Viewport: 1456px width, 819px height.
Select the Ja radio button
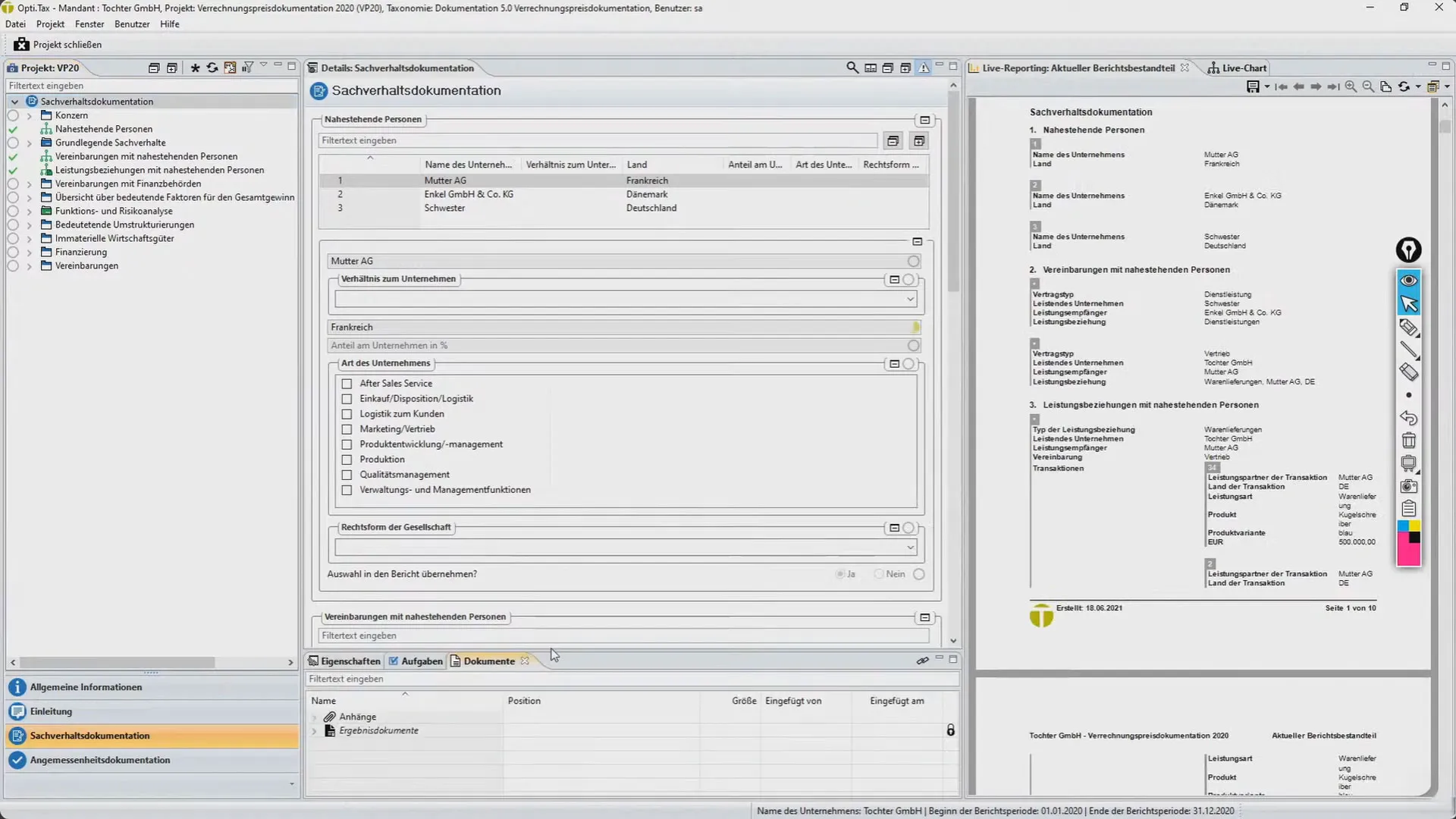(x=840, y=574)
